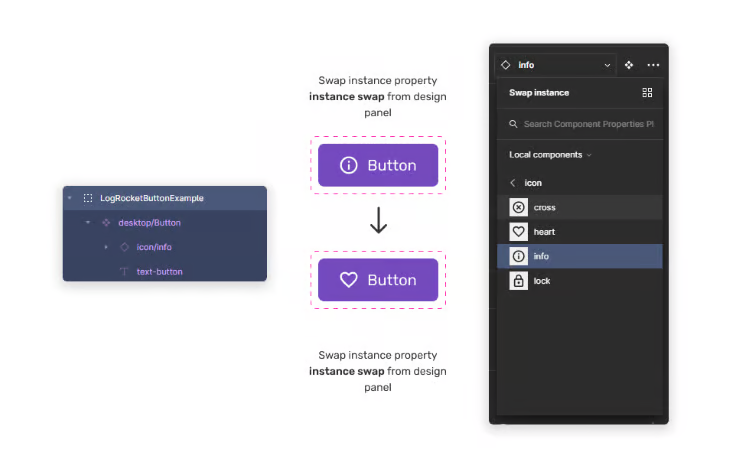
Task: Choose the lock icon component
Action: click(x=580, y=281)
